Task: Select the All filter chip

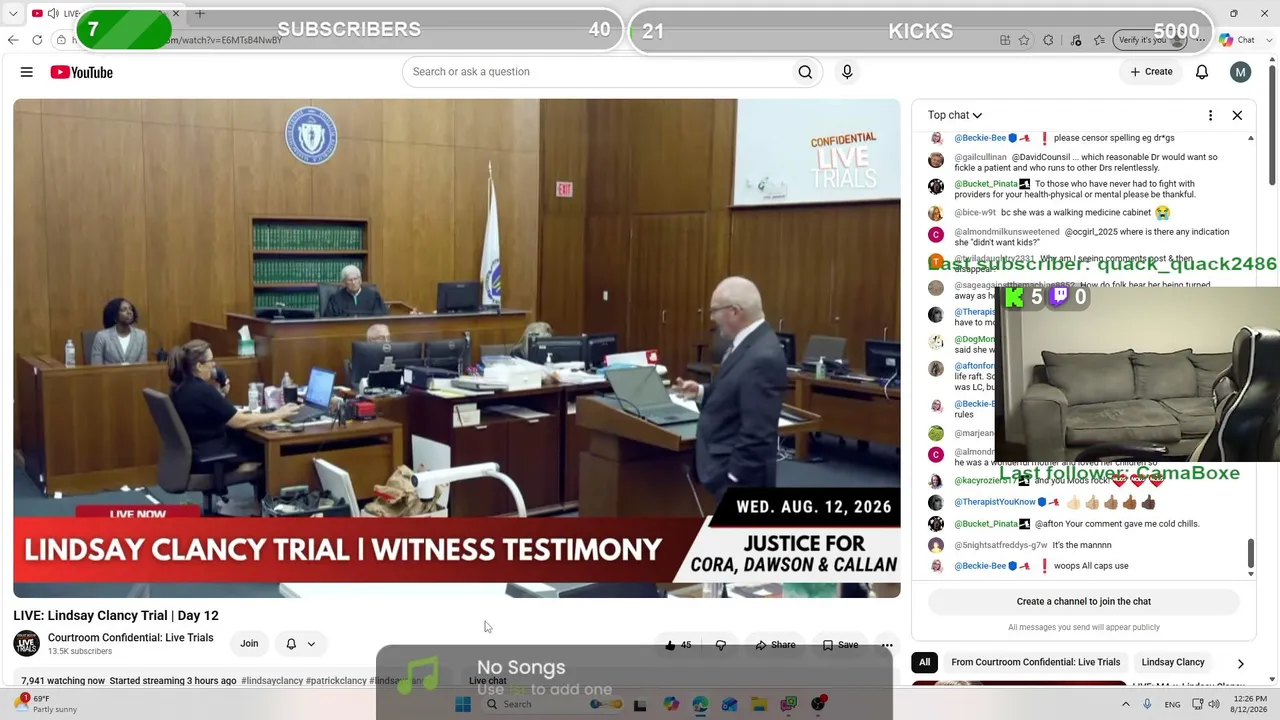Action: (x=925, y=662)
